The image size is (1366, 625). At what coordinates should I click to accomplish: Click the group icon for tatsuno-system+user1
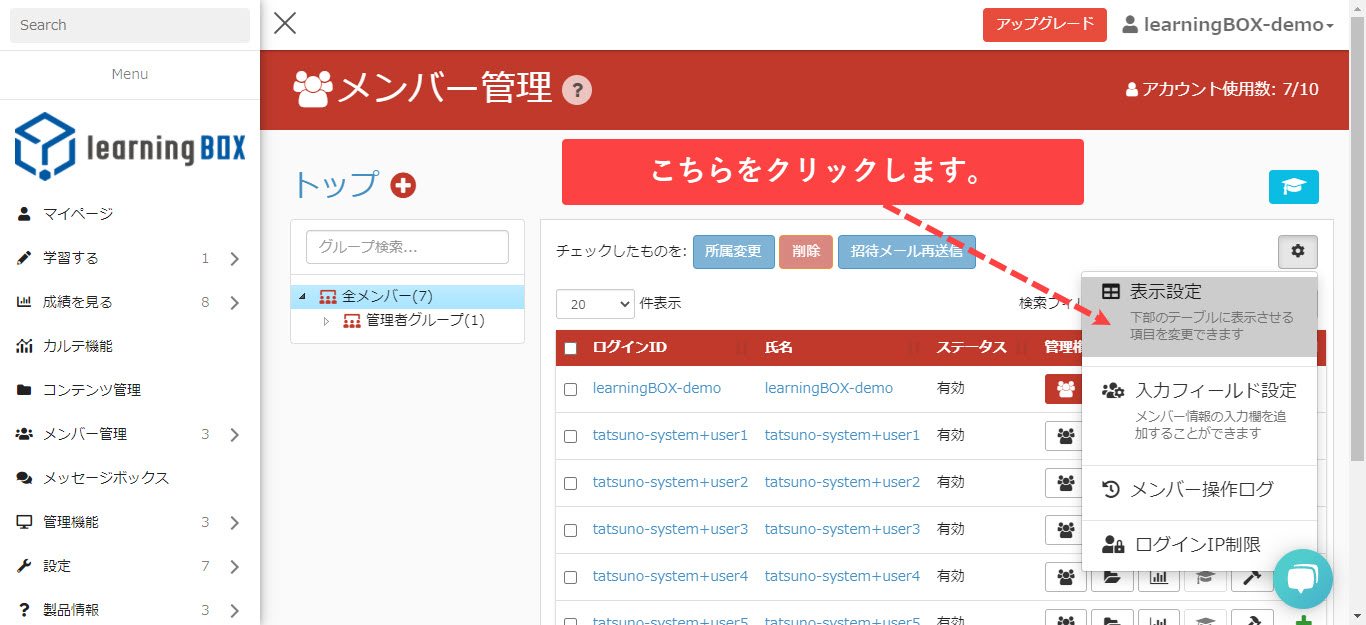tap(1065, 436)
